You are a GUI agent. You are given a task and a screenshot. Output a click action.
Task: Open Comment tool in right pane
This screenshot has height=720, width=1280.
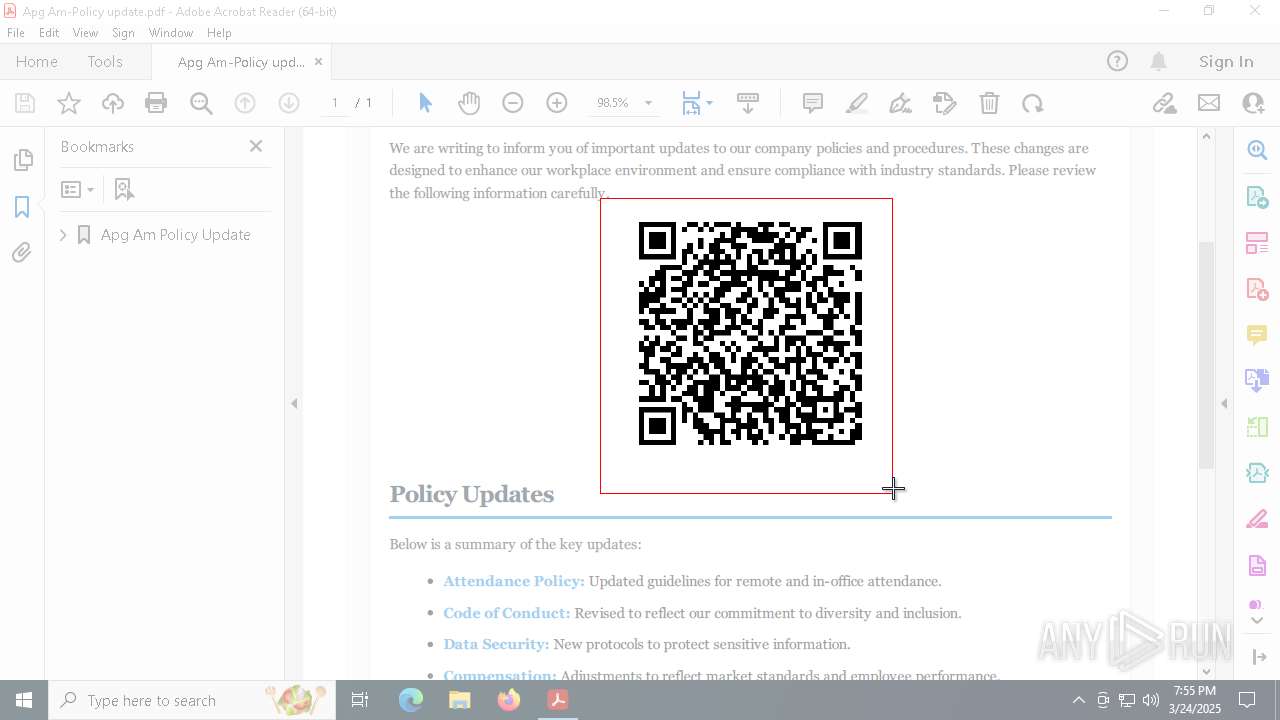pos(1257,335)
